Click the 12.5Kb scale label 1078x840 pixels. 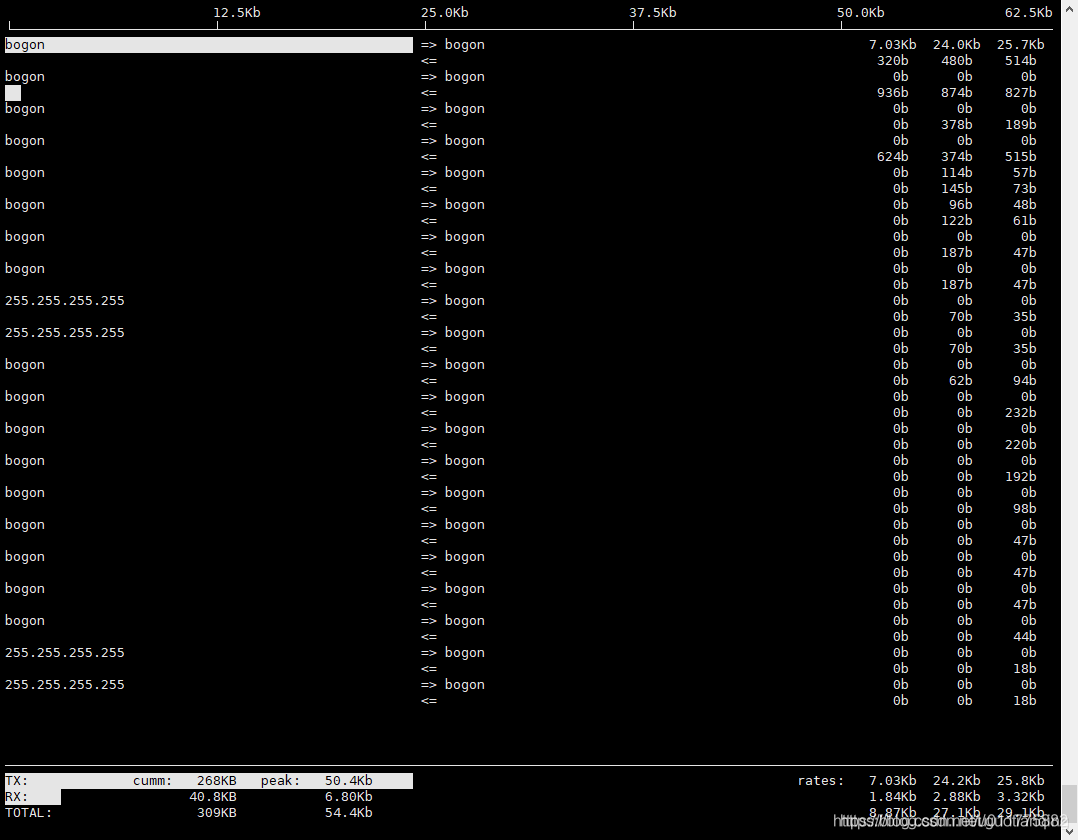(236, 13)
